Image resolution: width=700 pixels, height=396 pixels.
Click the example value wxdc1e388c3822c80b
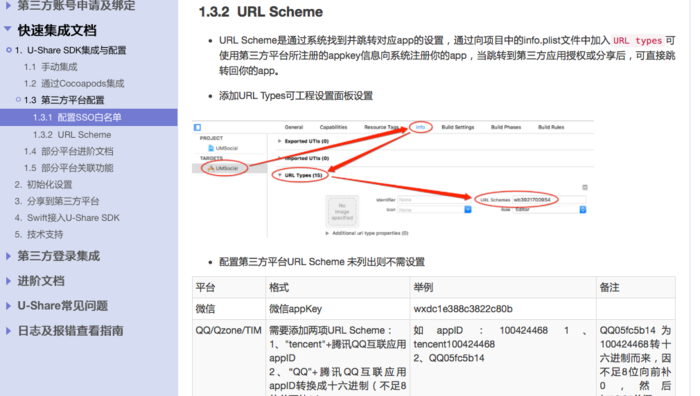pos(463,309)
